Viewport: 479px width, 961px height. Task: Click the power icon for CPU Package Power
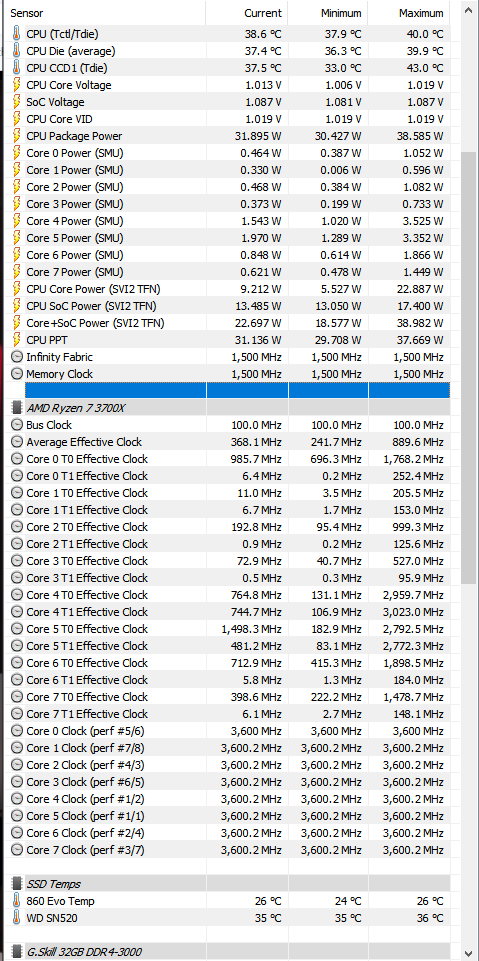17,136
